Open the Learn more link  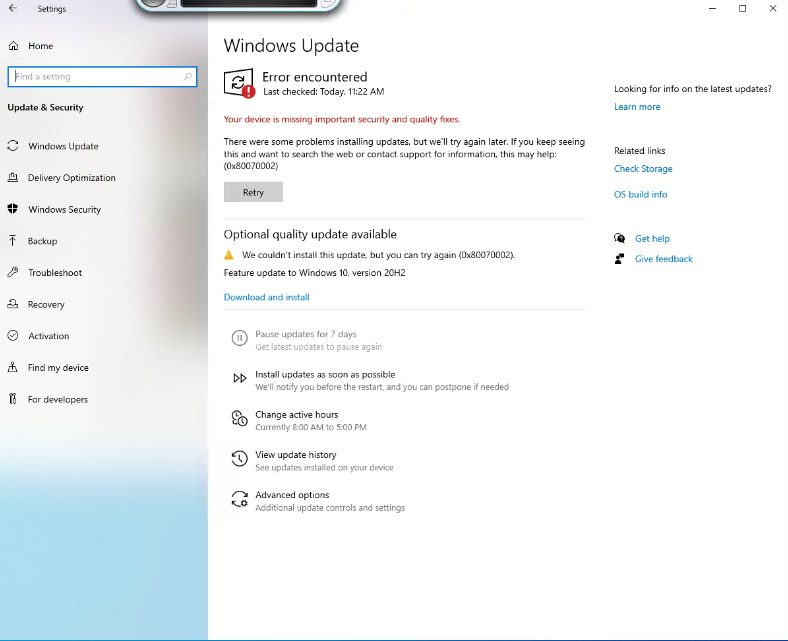(637, 107)
